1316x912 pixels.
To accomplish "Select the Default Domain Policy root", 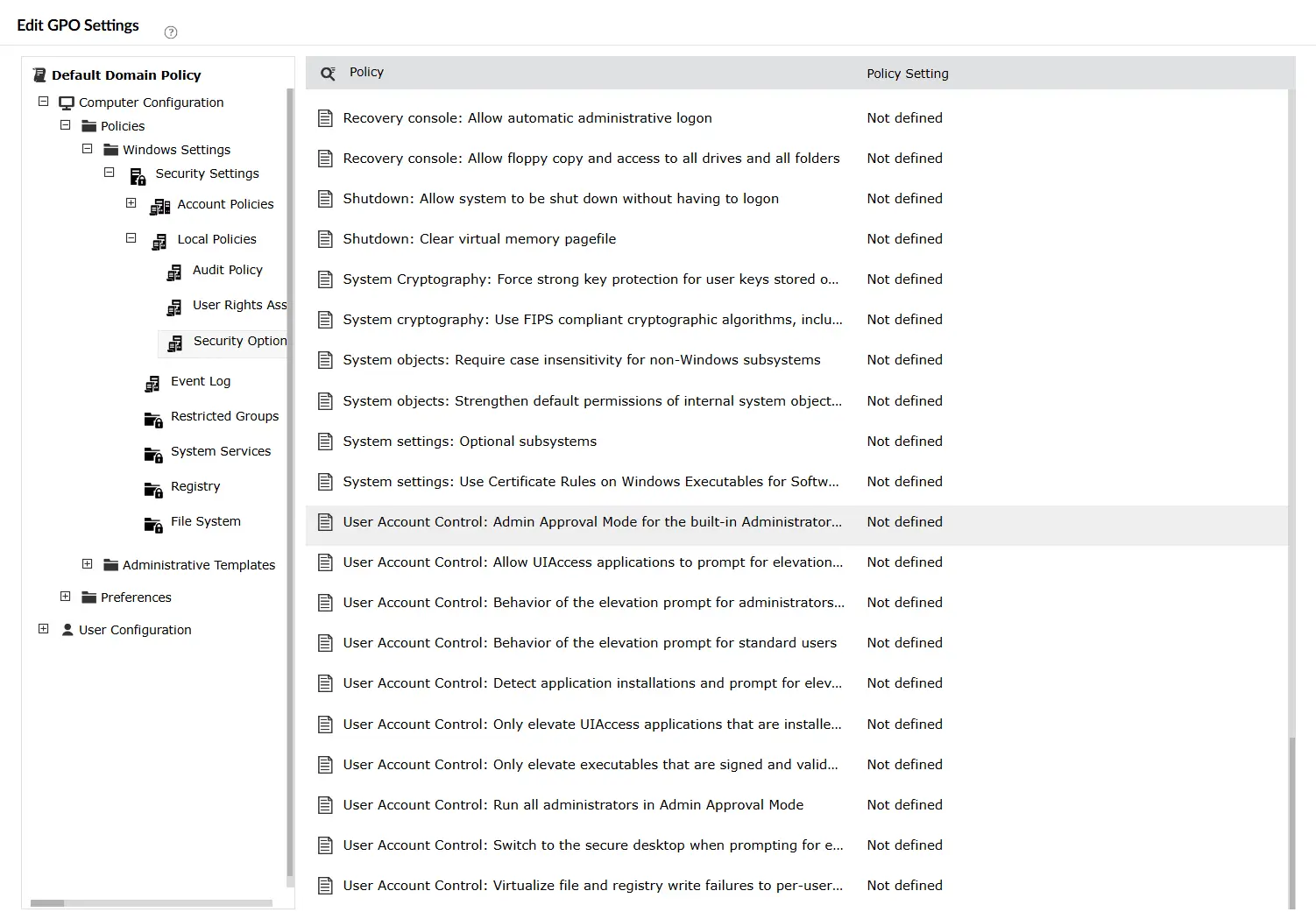I will click(x=126, y=75).
